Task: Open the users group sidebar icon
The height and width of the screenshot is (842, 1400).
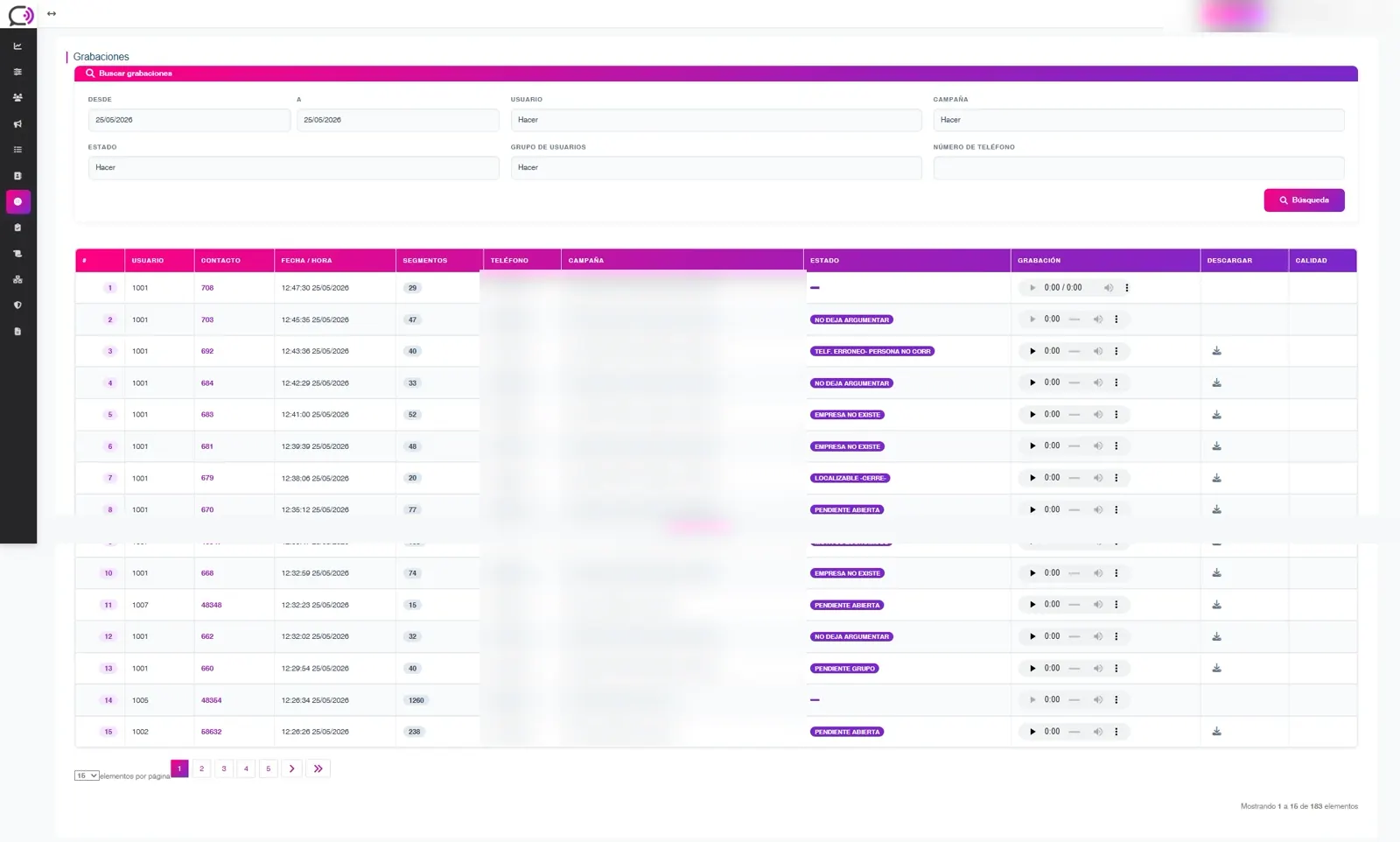Action: [17, 98]
